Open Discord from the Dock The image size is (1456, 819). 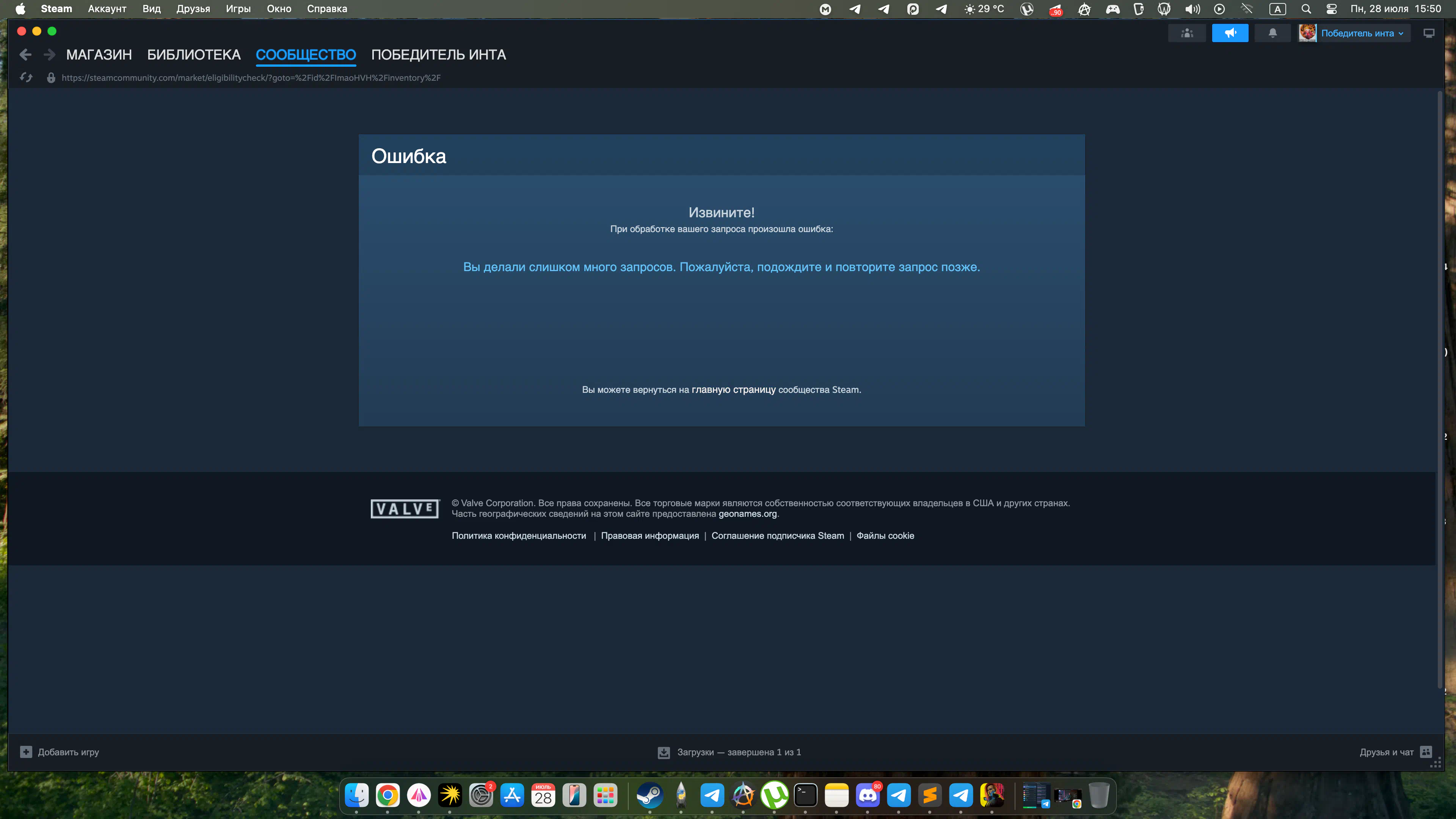(868, 795)
